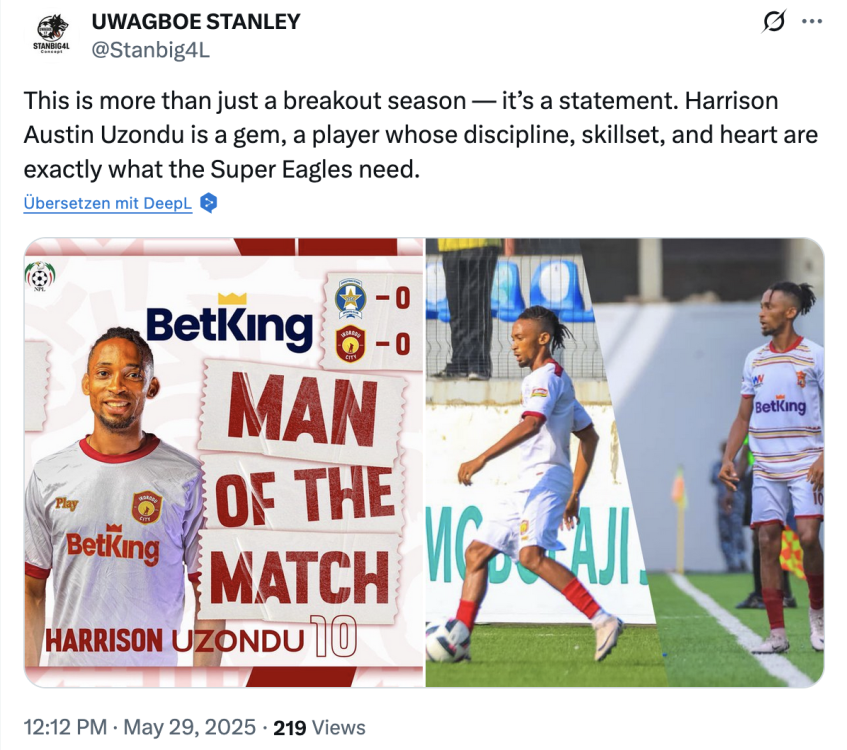Image resolution: width=847 pixels, height=750 pixels.
Task: Click the DeepL logo icon
Action: [x=209, y=203]
